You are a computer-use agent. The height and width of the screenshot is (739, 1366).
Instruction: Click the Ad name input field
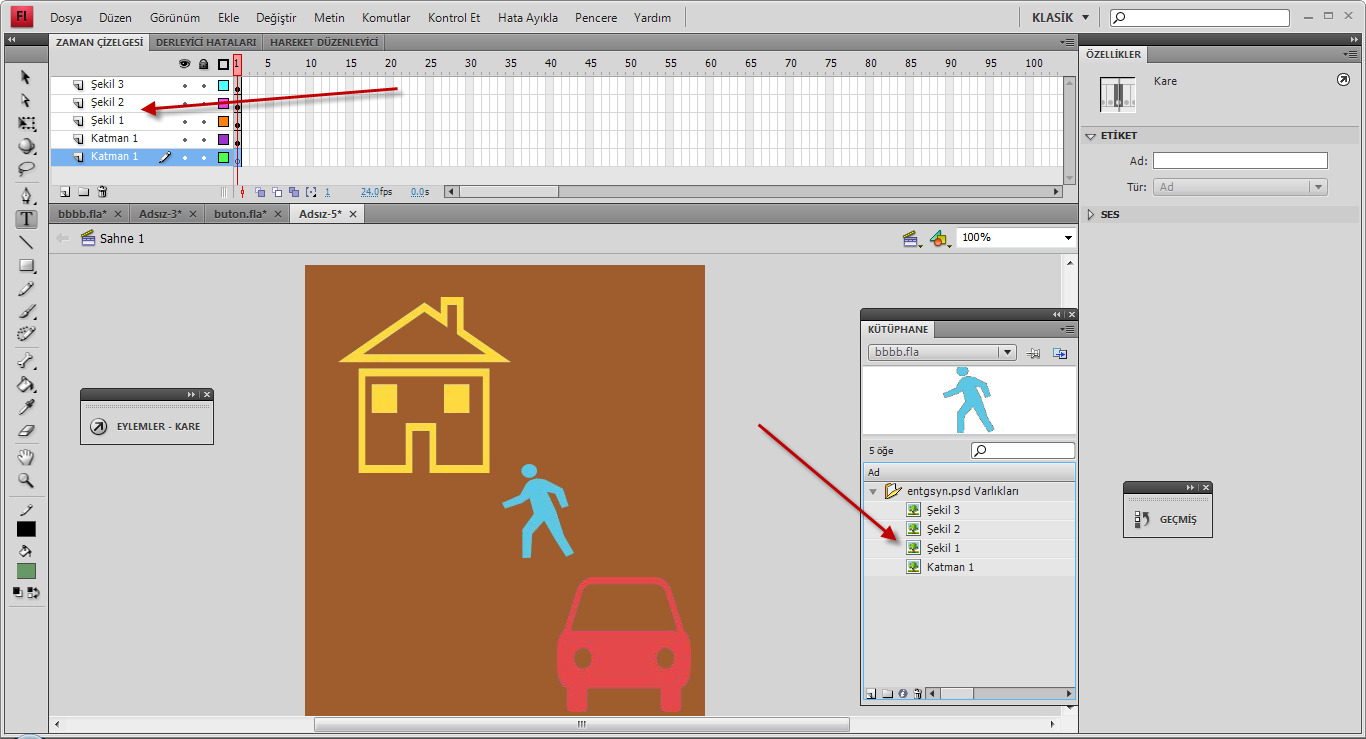pyautogui.click(x=1240, y=161)
